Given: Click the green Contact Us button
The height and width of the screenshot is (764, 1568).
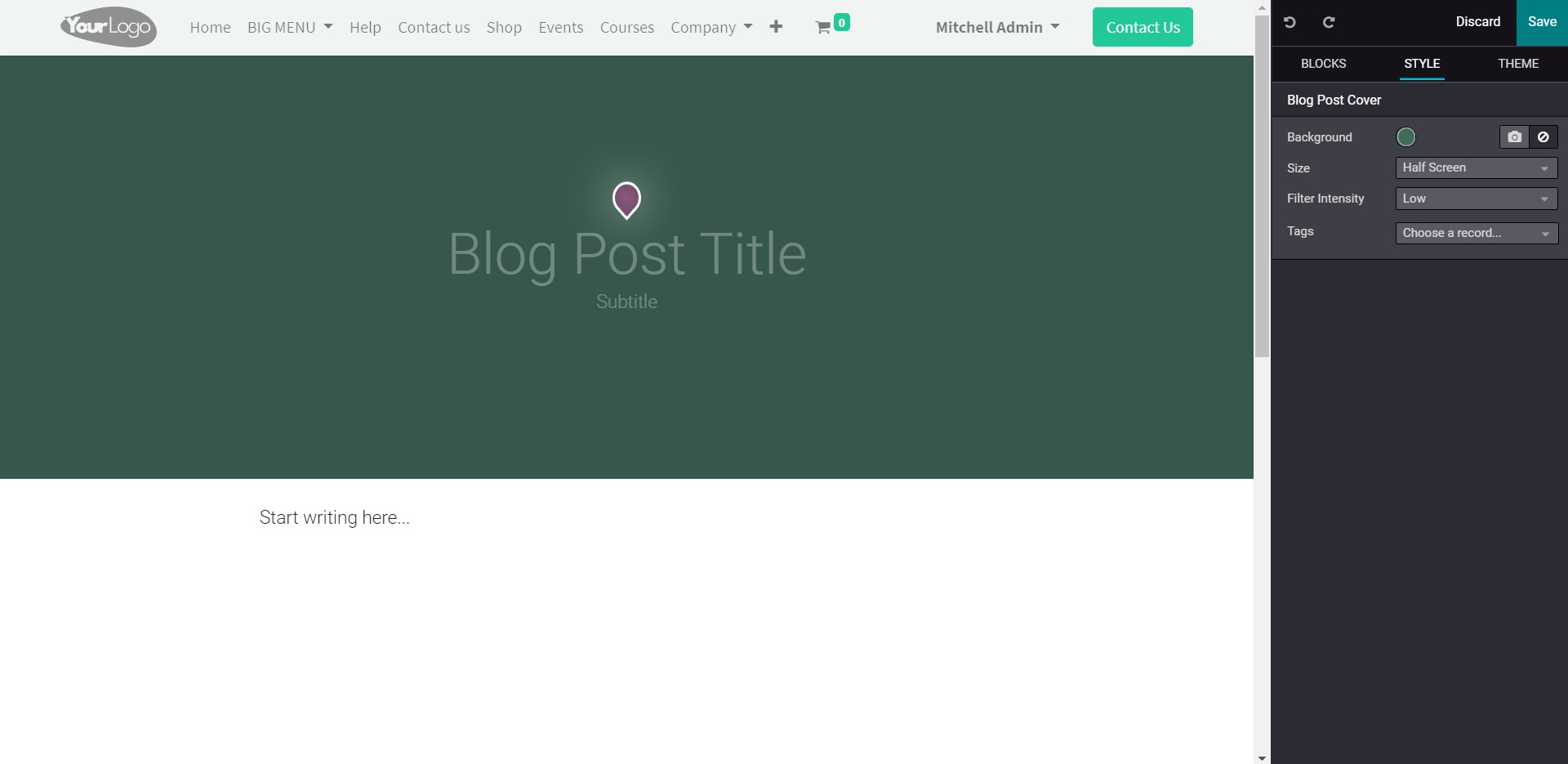Looking at the screenshot, I should click(x=1143, y=27).
